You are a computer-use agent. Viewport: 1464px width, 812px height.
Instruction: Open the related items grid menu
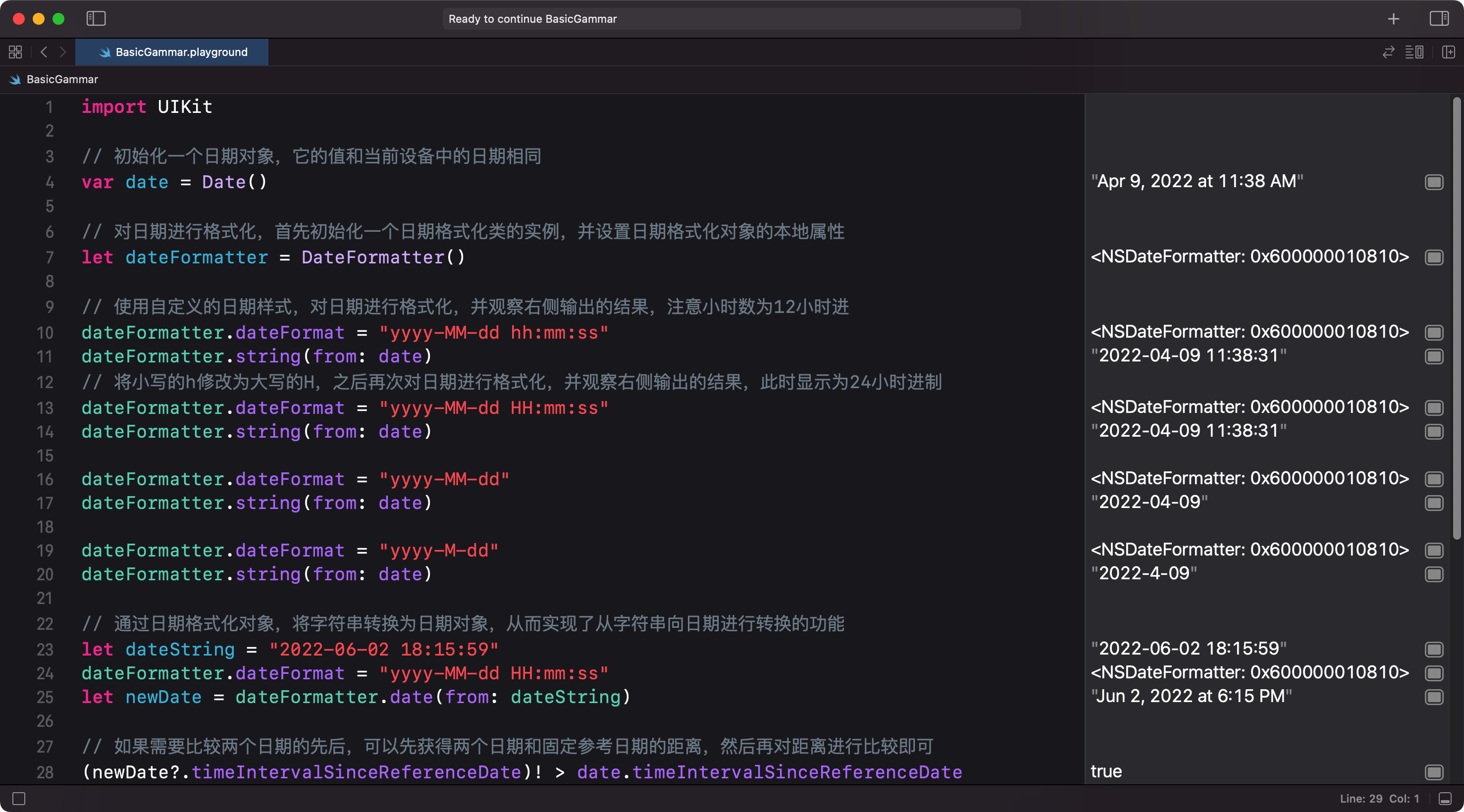tap(15, 52)
